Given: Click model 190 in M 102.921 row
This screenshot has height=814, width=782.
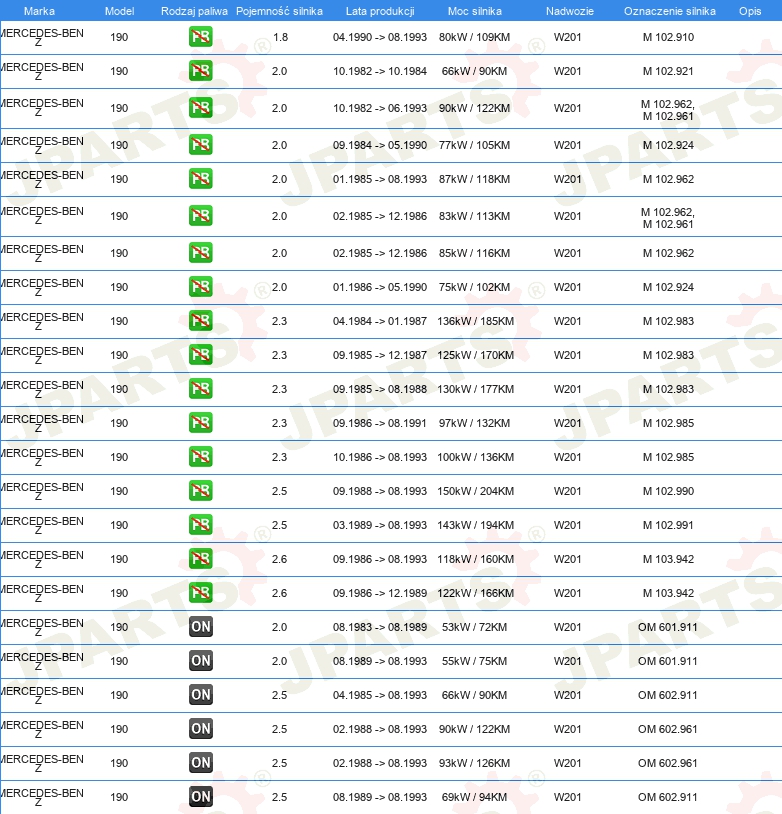Looking at the screenshot, I should pos(119,71).
